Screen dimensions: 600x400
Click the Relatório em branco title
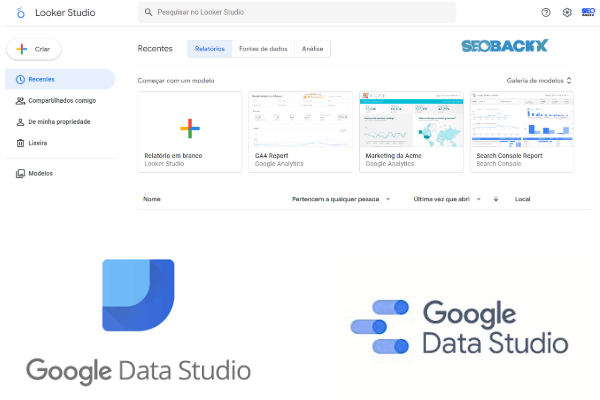[x=173, y=155]
